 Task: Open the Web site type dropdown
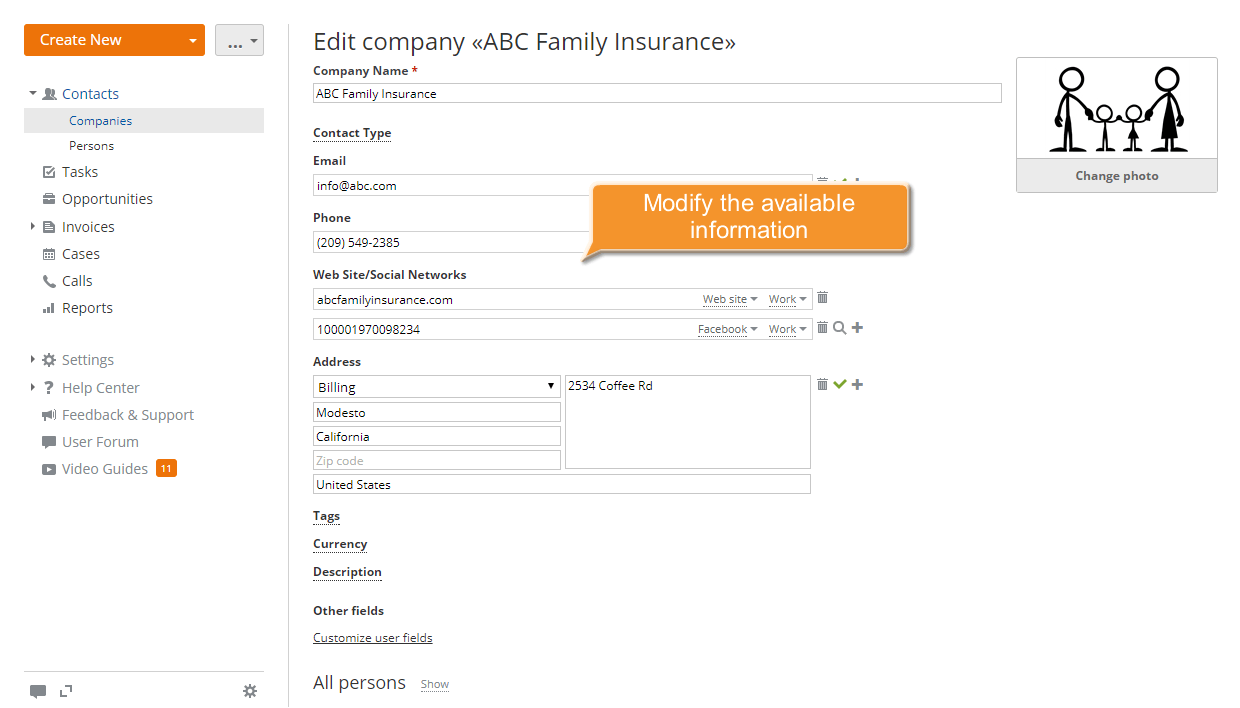pos(730,299)
